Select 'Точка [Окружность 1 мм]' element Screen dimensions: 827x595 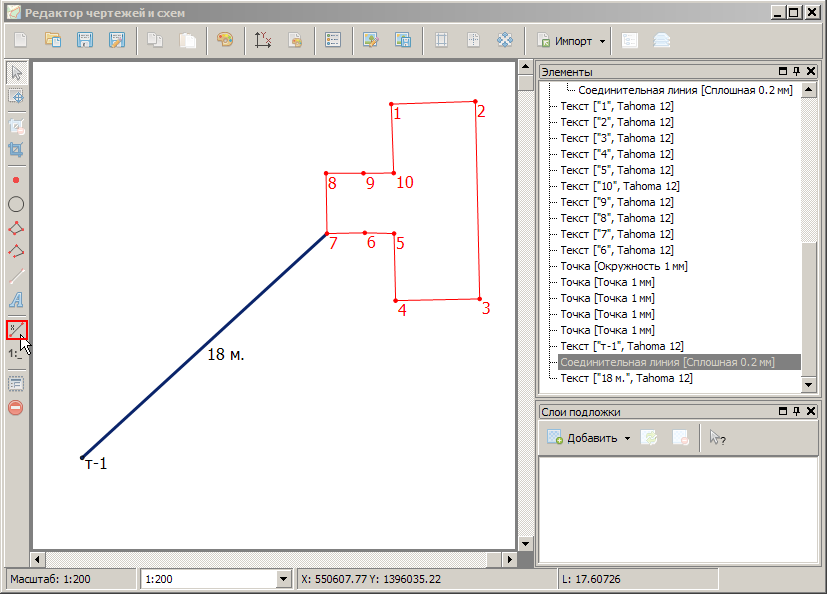(624, 266)
